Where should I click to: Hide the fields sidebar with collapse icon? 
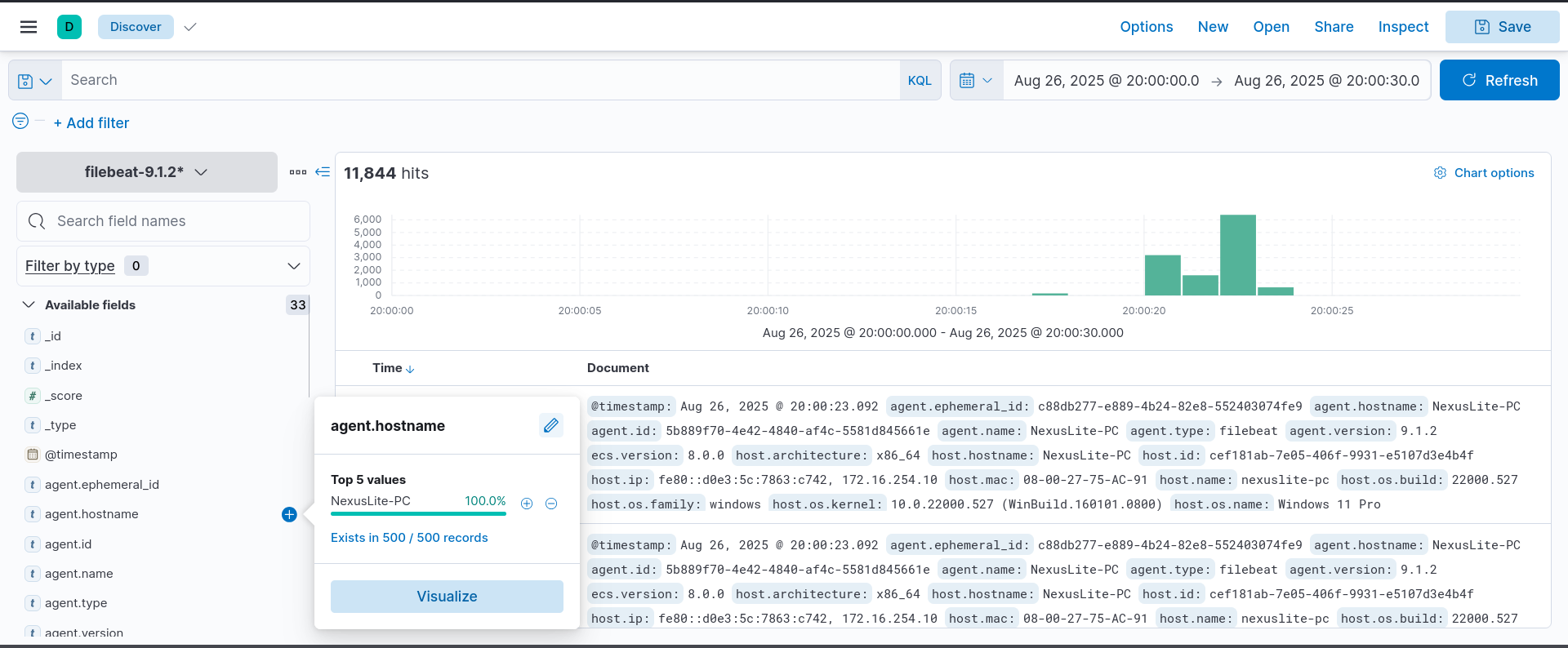[x=323, y=172]
